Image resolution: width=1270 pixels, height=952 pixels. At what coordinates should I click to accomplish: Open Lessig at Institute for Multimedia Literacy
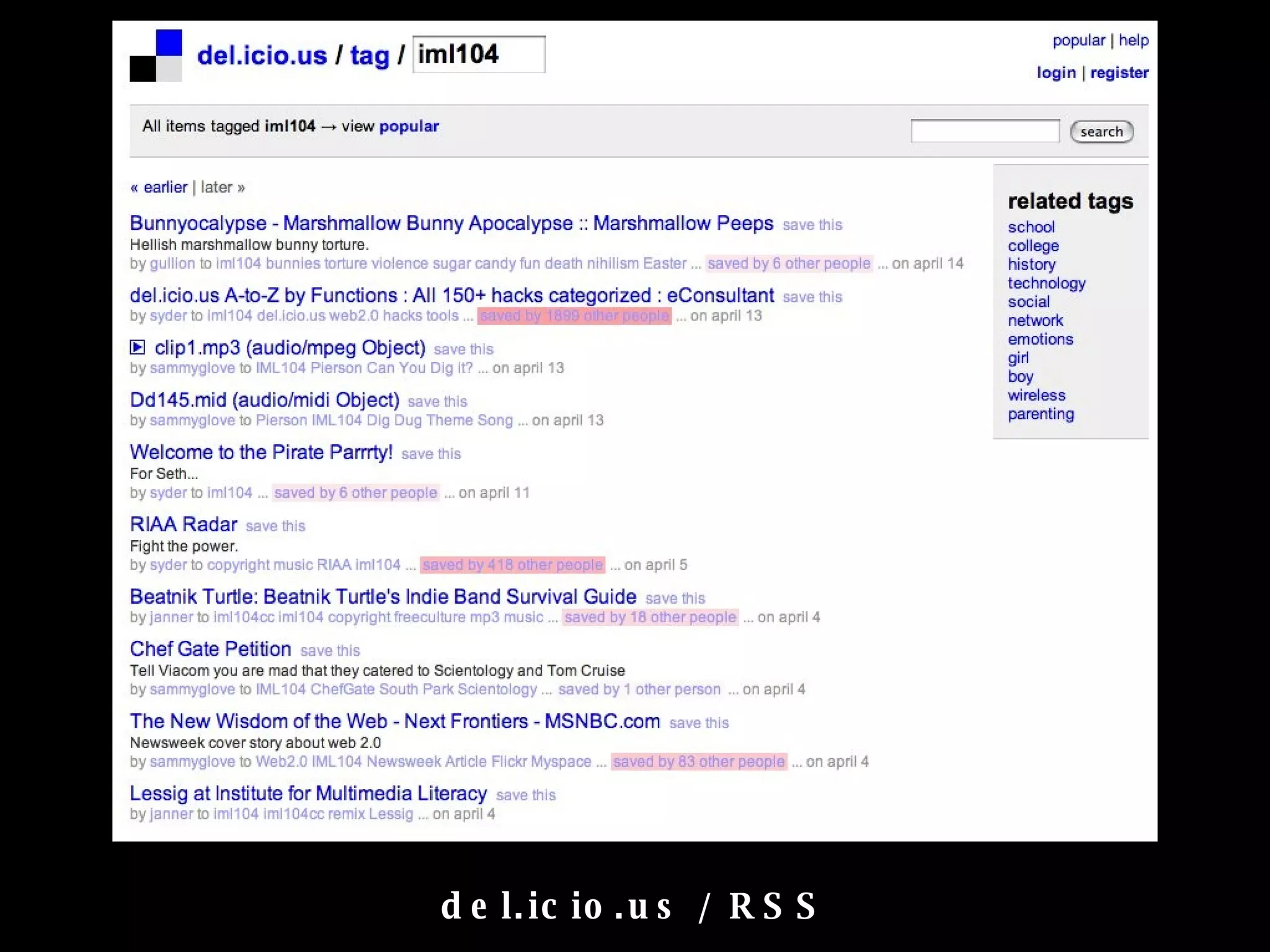(308, 793)
